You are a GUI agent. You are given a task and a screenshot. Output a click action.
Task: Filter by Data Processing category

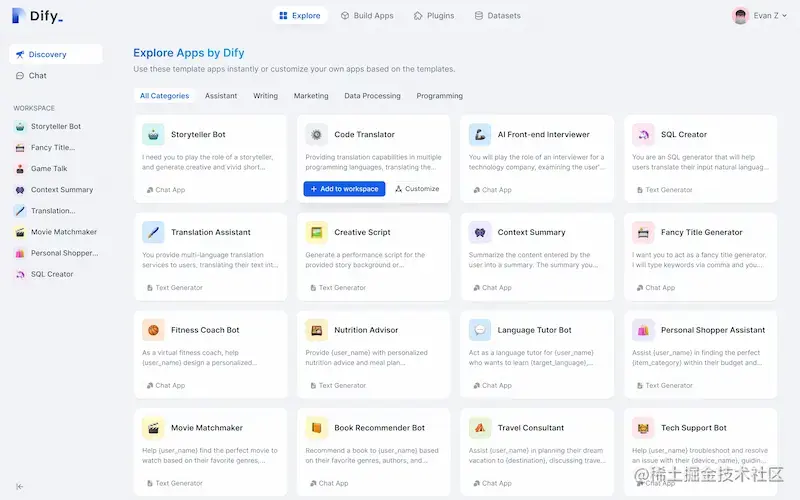[372, 96]
